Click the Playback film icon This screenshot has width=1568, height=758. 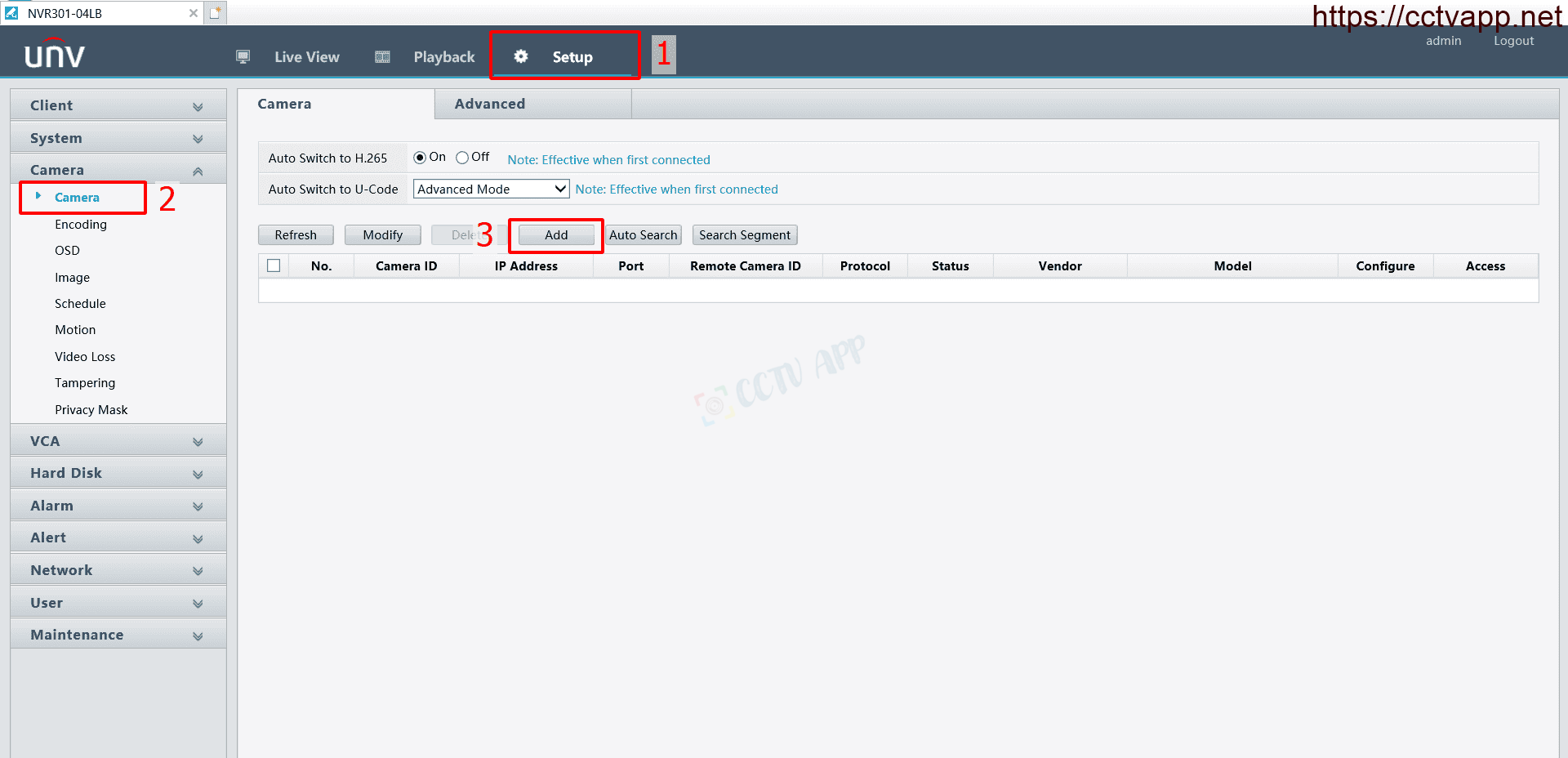pyautogui.click(x=382, y=56)
